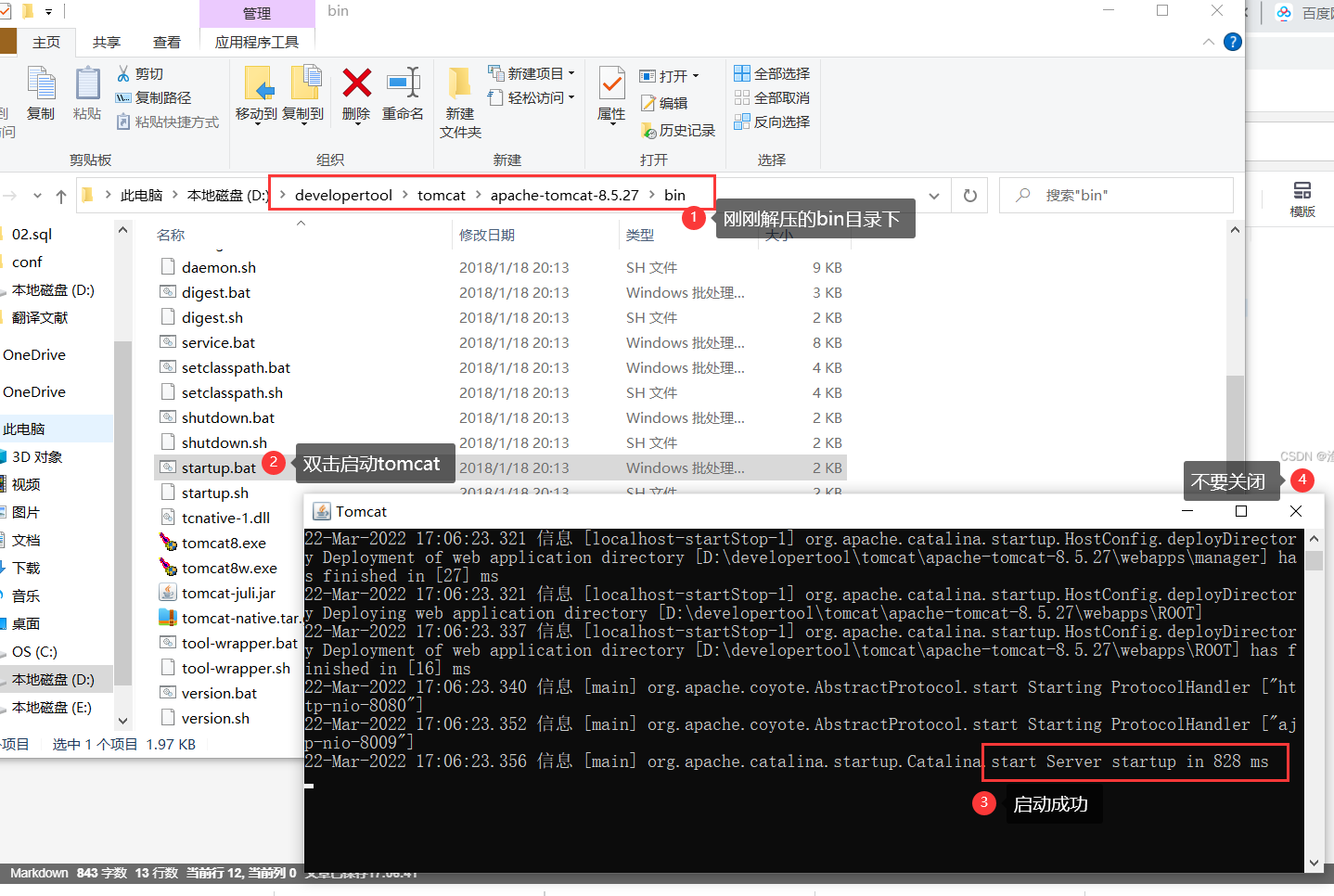Open Application Tools (应用程序工具) tab
This screenshot has height=896, width=1334.
[257, 42]
